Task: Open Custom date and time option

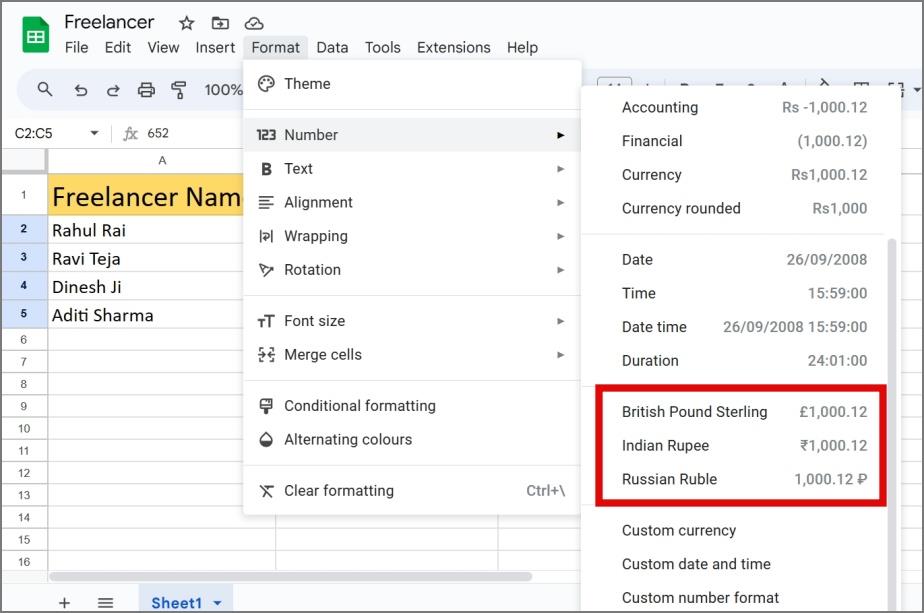Action: point(735,563)
